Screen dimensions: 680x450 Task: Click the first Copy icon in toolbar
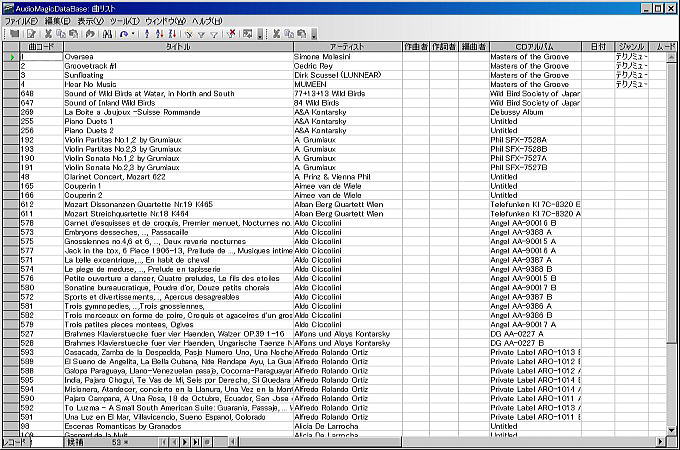tap(61, 34)
